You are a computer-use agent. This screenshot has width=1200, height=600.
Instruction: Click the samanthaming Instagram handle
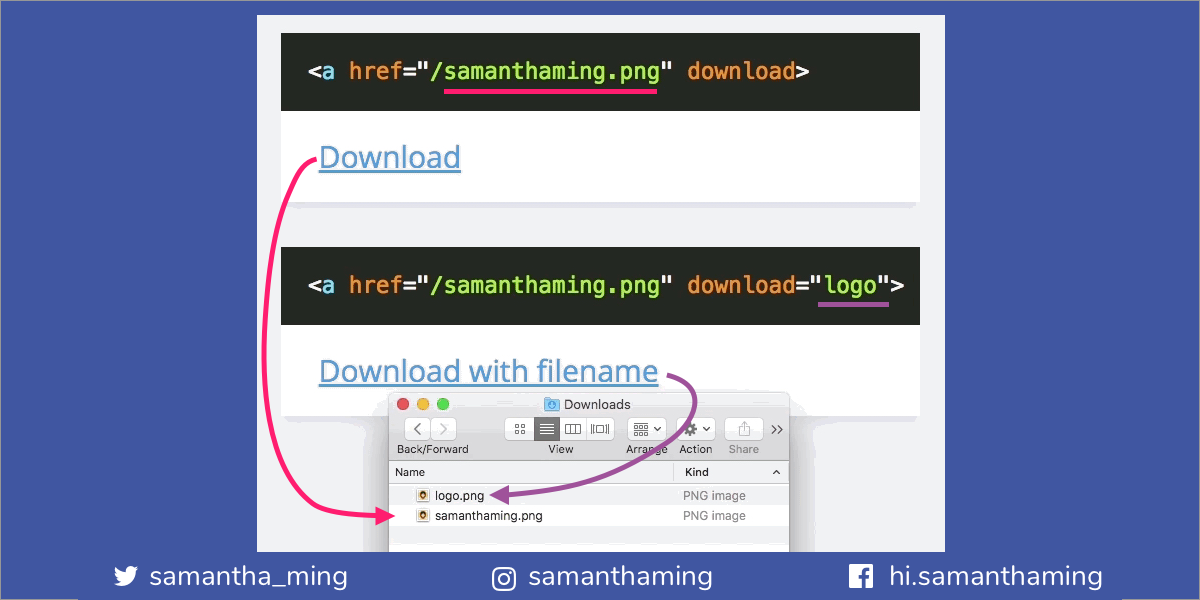pyautogui.click(x=620, y=577)
